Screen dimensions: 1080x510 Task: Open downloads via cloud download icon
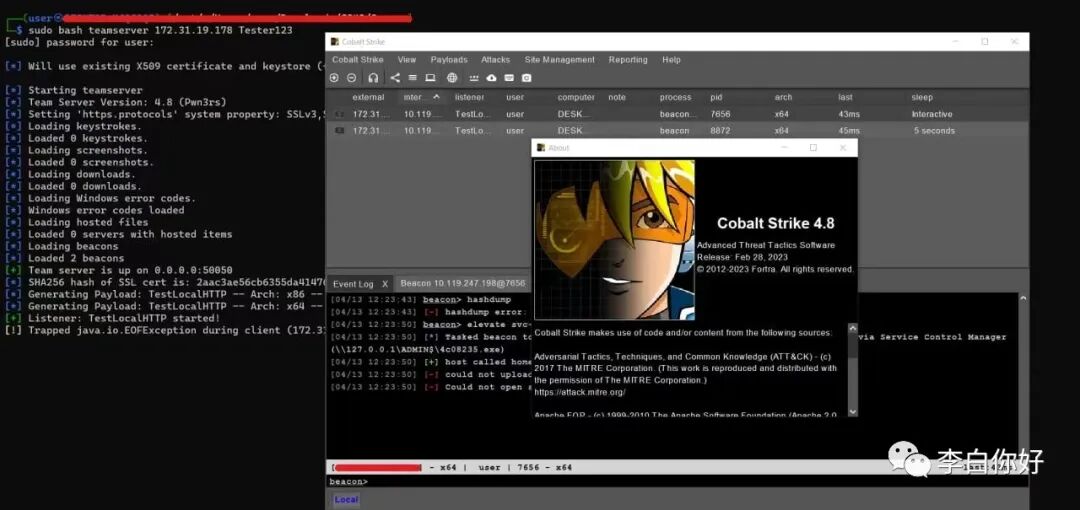(492, 78)
